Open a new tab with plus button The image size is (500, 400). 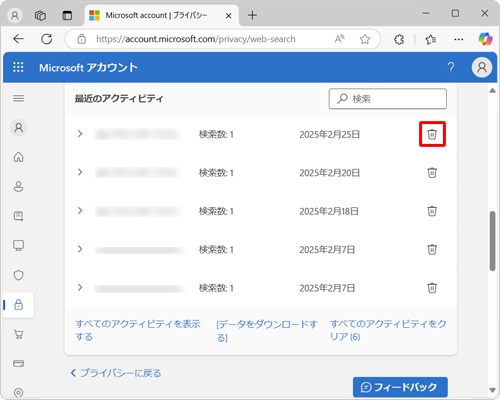tap(252, 15)
